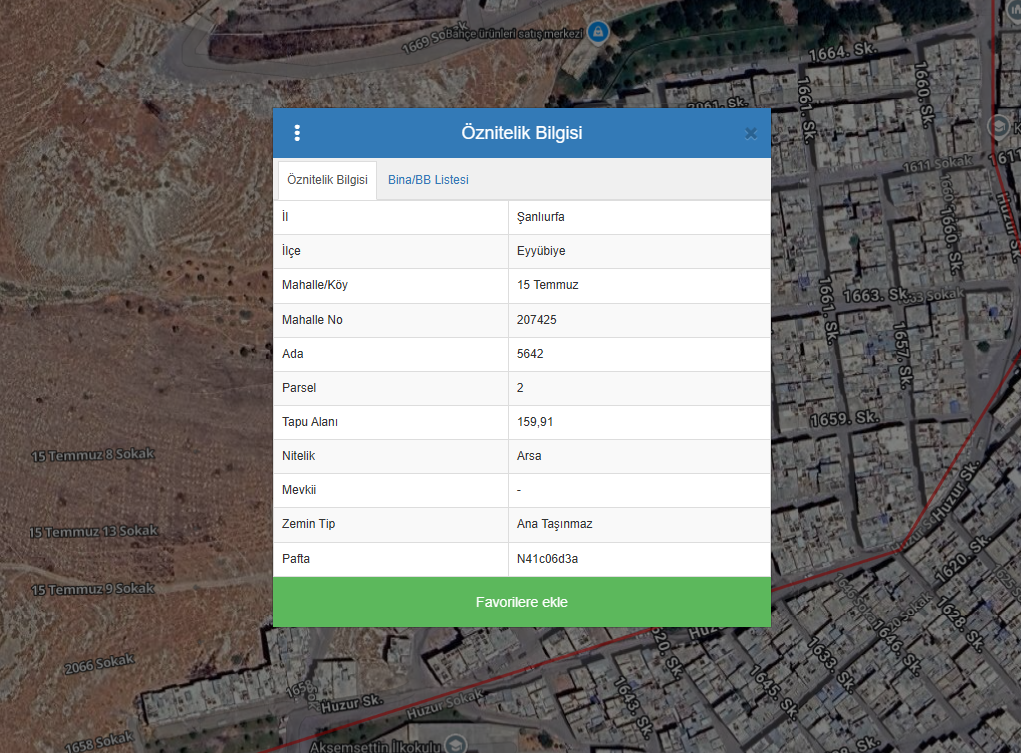
Task: Click the Mahalle No value 207425
Action: point(537,320)
